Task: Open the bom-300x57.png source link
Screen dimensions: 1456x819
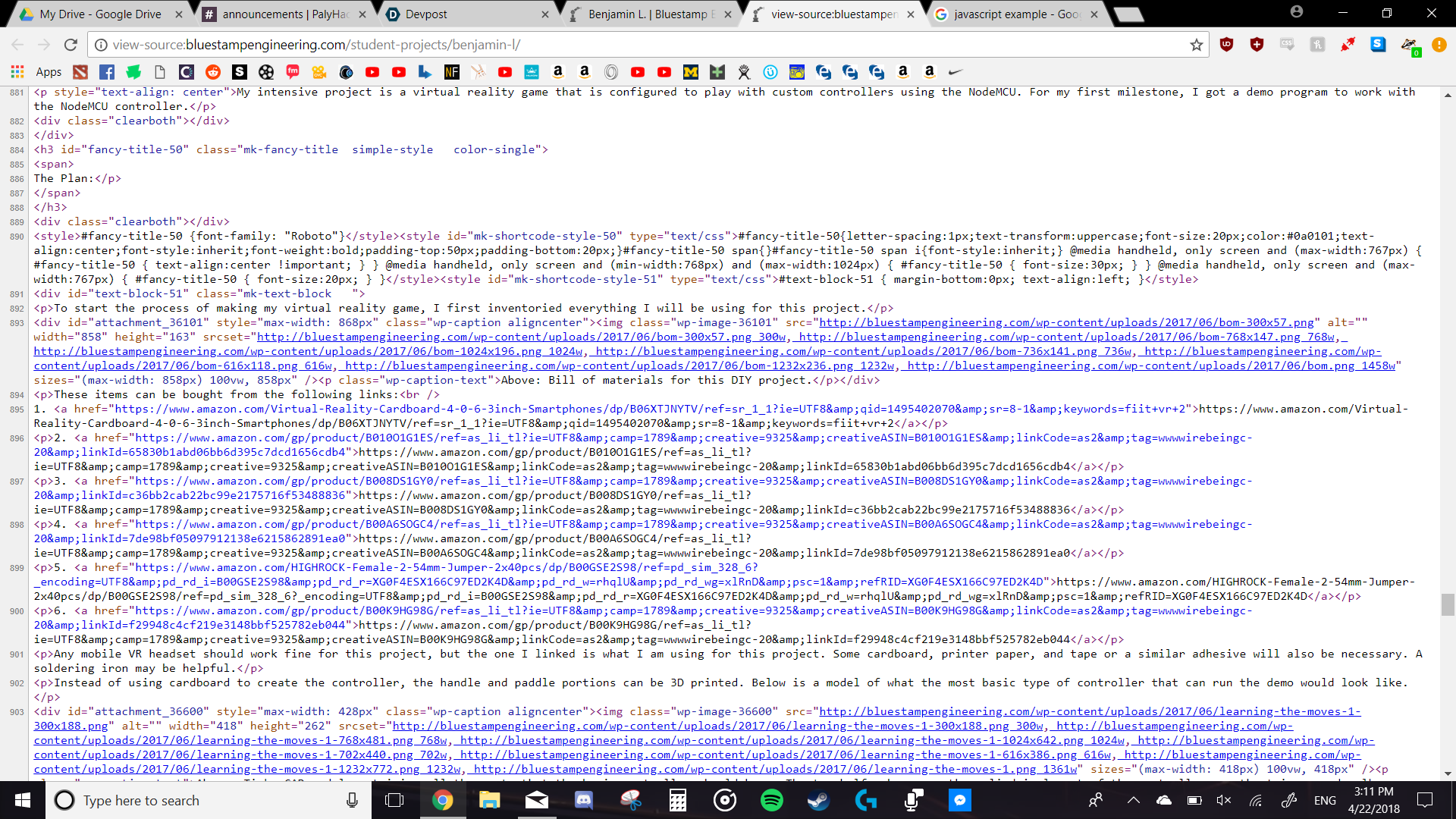Action: tap(1066, 322)
